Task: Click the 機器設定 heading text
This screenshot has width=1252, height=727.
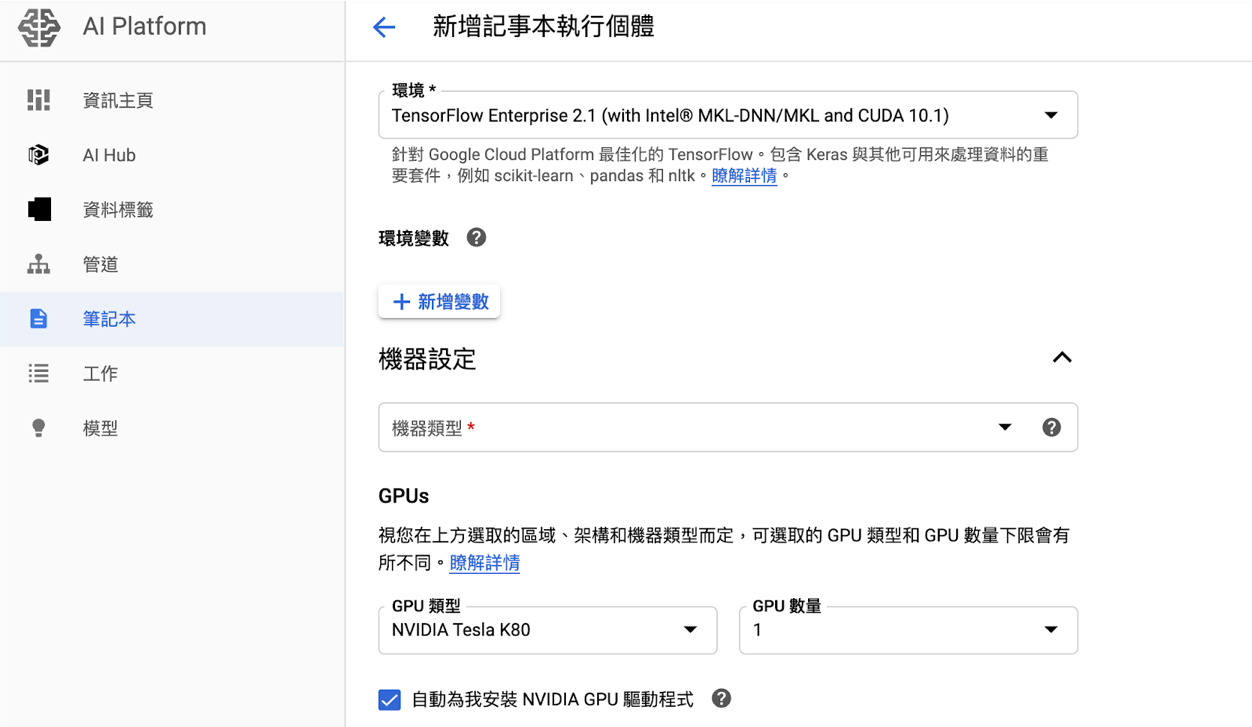Action: [x=427, y=359]
